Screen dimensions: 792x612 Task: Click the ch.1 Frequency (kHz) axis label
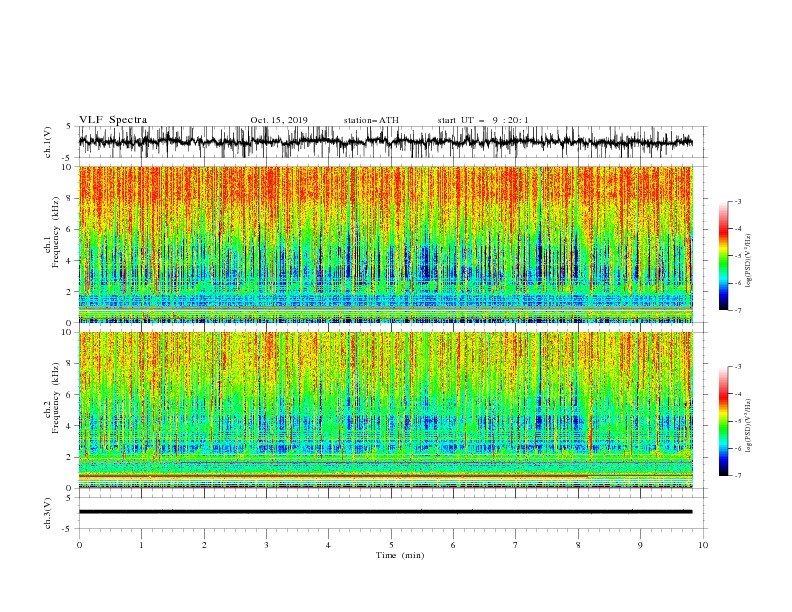pyautogui.click(x=52, y=233)
